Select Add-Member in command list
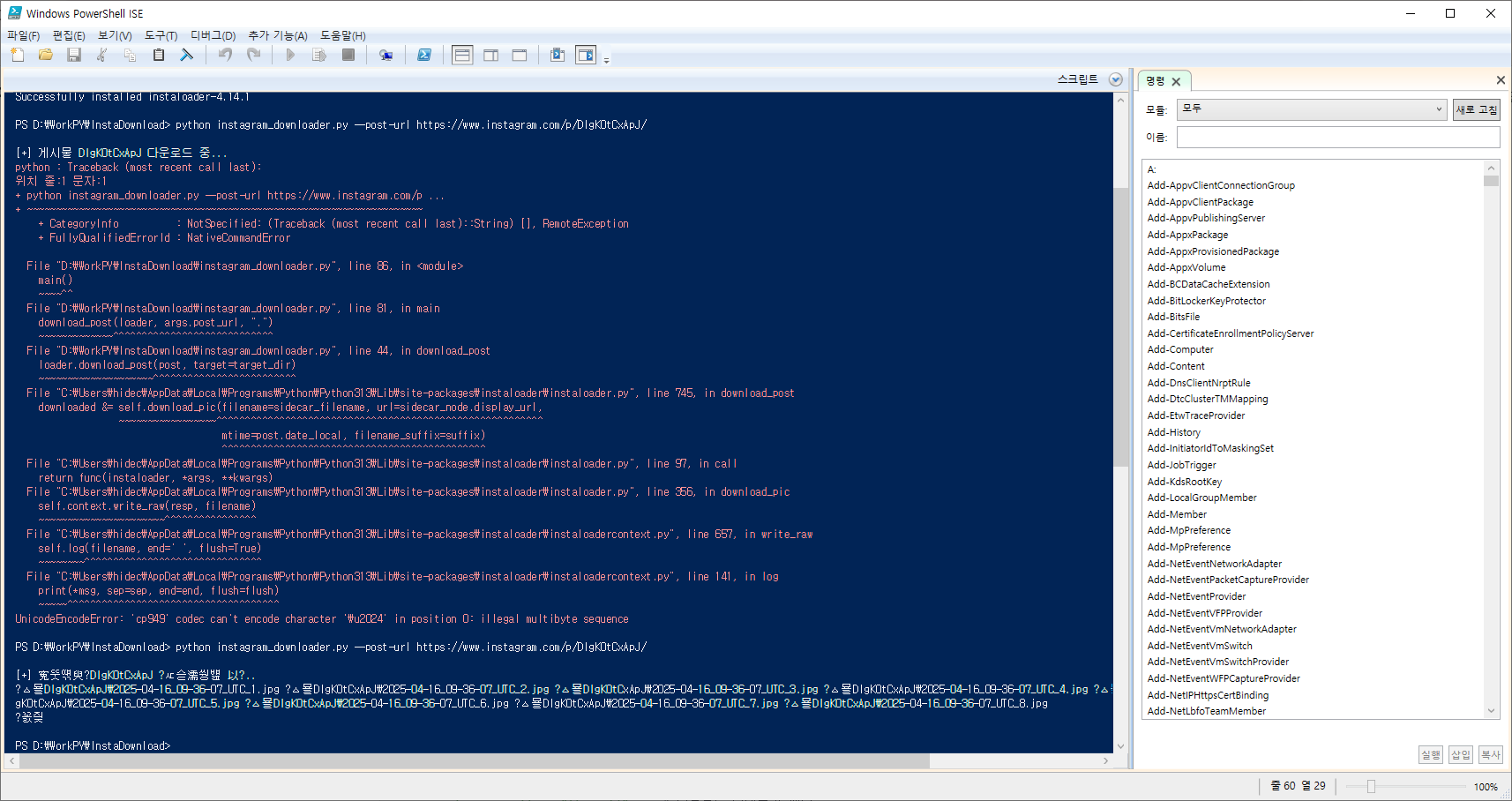This screenshot has width=1512, height=801. (x=1177, y=514)
